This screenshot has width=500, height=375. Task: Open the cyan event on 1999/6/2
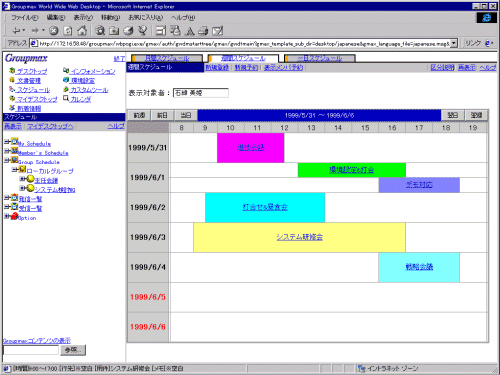[x=265, y=207]
